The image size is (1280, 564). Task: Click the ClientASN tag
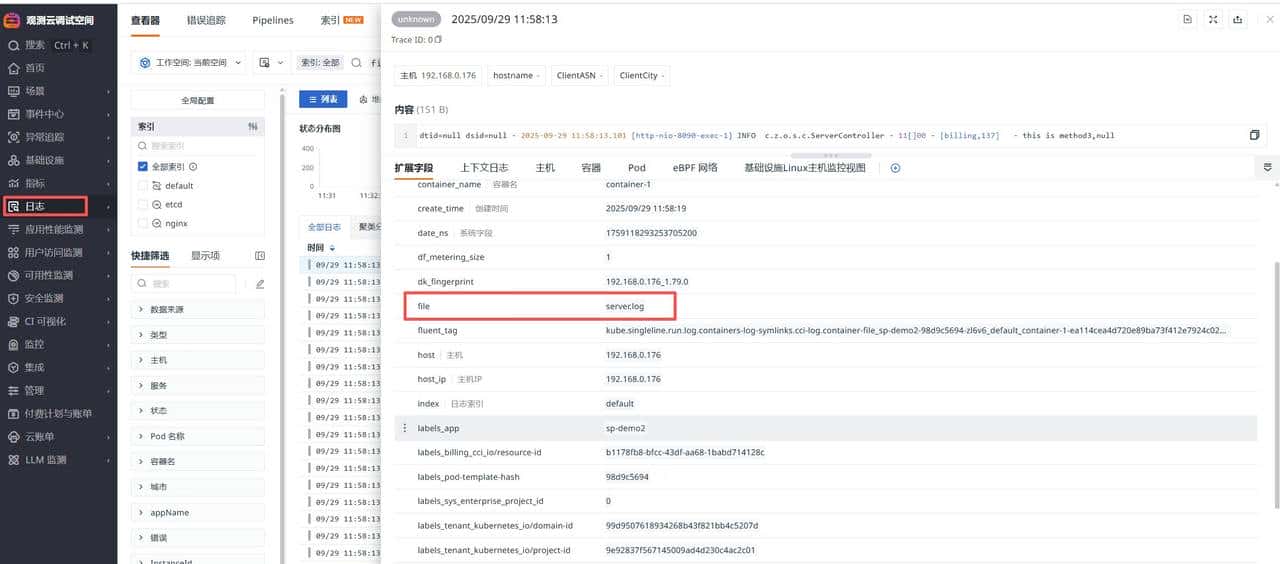click(579, 75)
